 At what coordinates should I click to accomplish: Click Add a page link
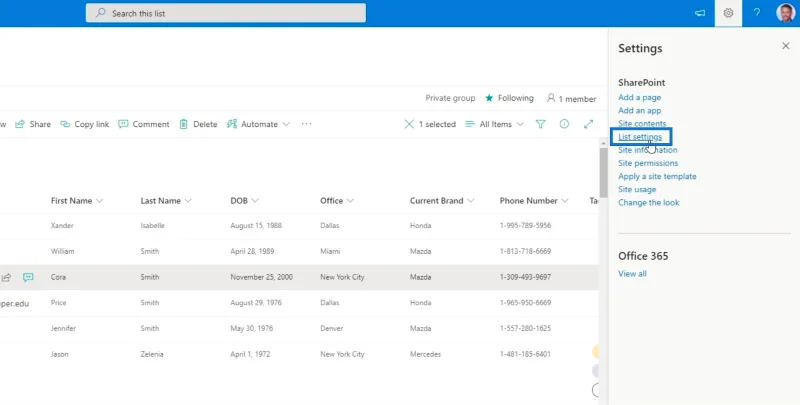(639, 97)
